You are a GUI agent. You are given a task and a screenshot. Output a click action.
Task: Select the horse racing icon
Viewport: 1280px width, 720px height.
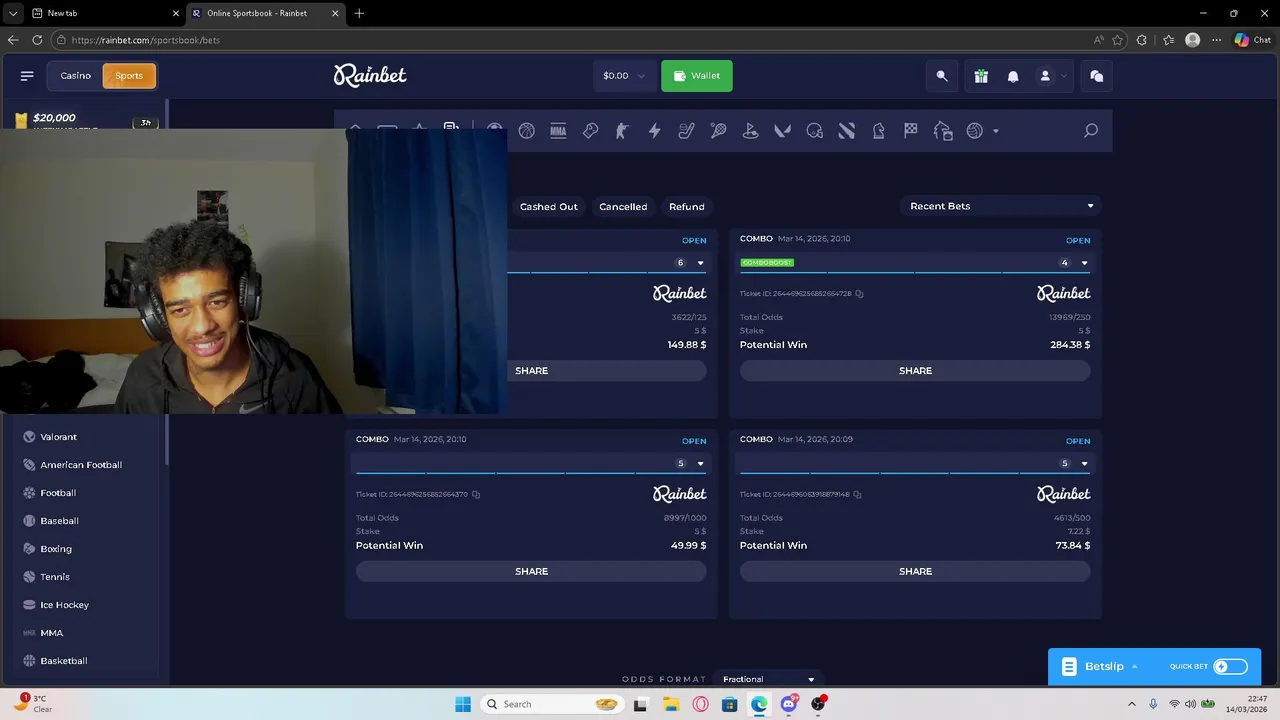point(942,131)
